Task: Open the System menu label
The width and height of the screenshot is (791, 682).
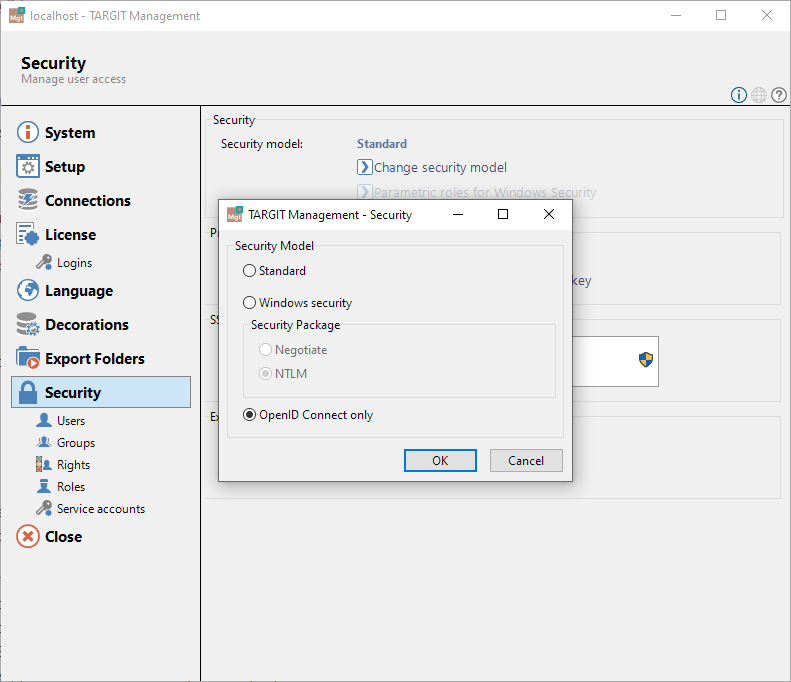Action: pos(70,133)
